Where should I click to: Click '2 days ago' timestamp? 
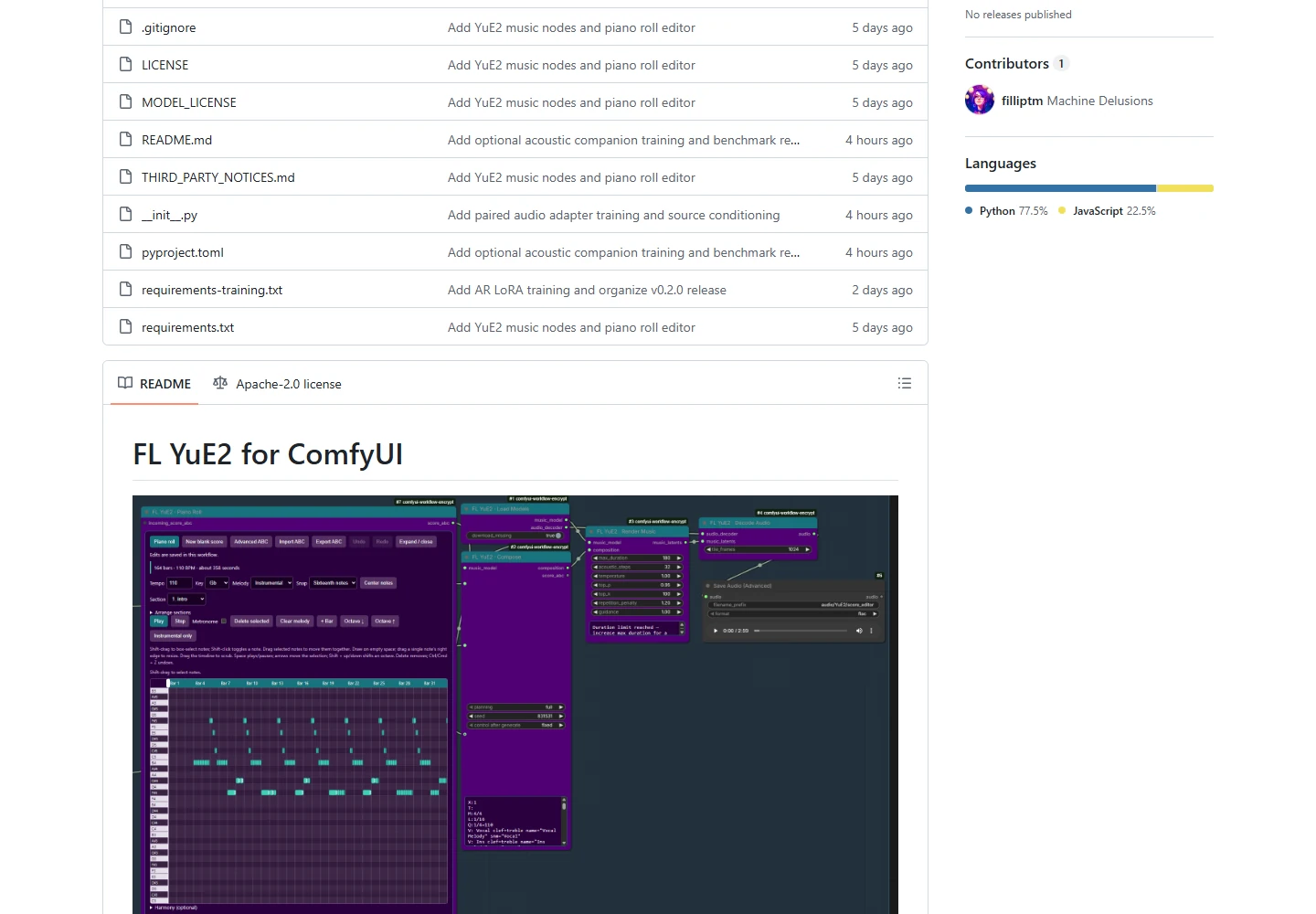[882, 290]
